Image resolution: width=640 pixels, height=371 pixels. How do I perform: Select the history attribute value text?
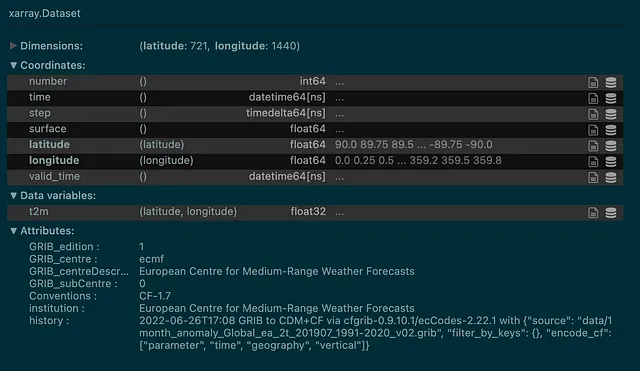tap(376, 333)
